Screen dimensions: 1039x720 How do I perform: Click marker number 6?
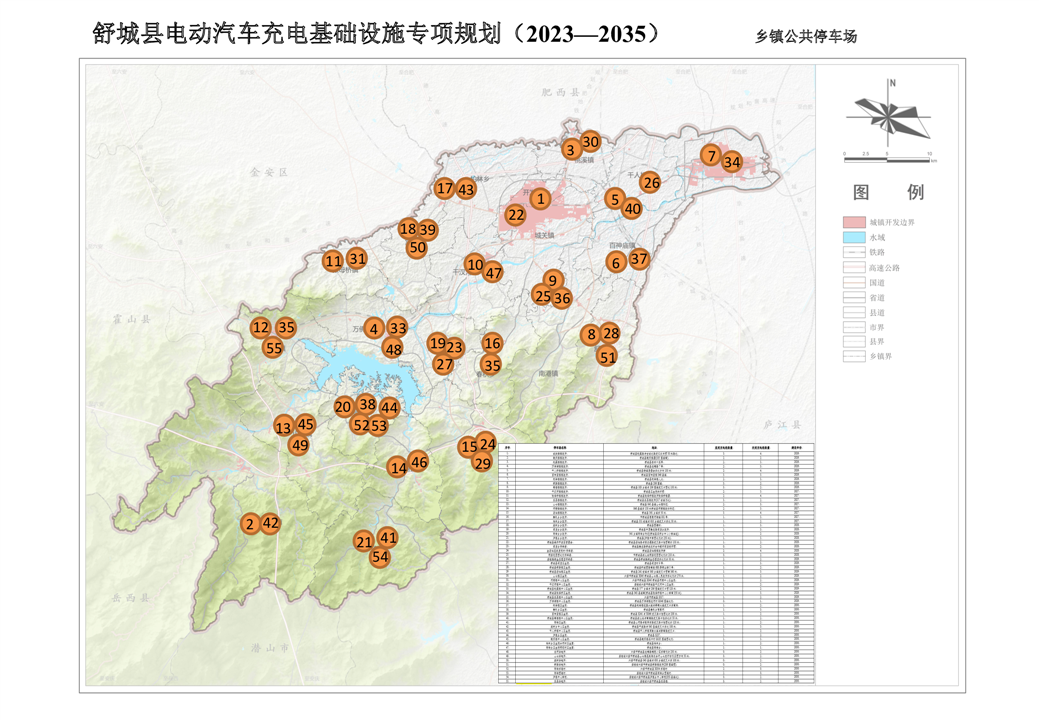(616, 262)
